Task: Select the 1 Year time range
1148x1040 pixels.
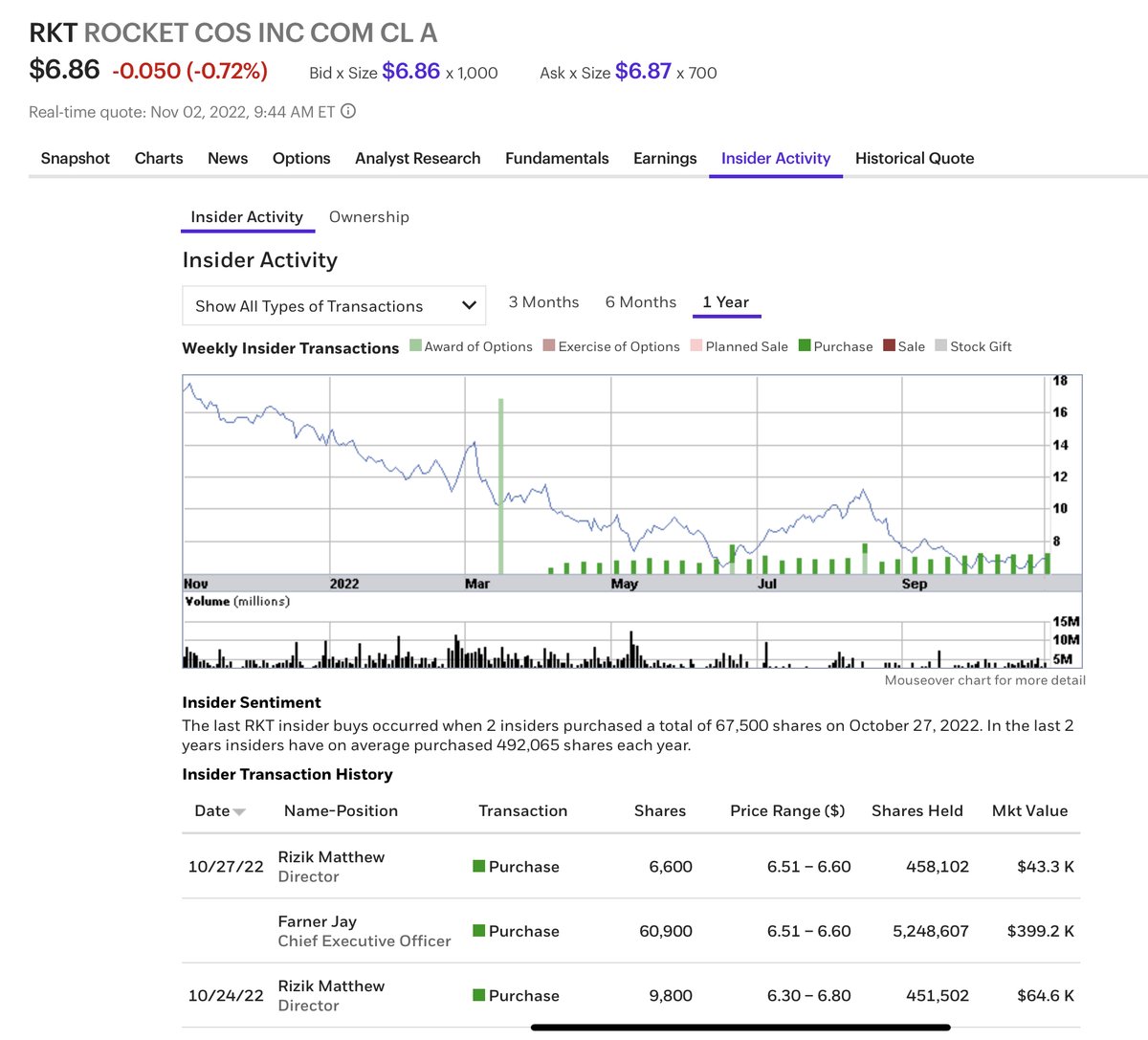Action: point(726,302)
